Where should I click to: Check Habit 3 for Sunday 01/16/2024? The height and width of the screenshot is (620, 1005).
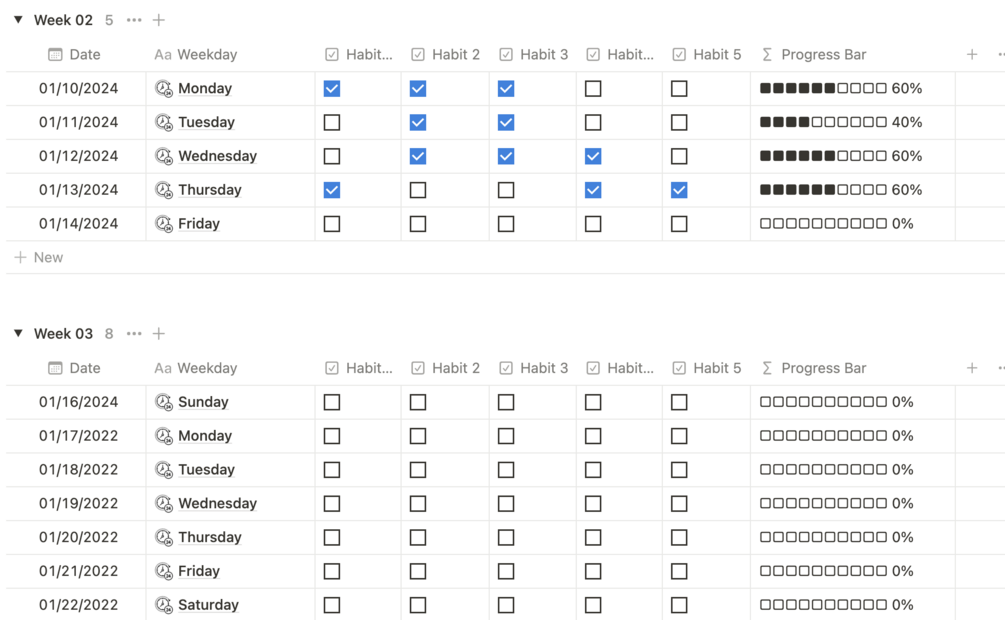506,402
